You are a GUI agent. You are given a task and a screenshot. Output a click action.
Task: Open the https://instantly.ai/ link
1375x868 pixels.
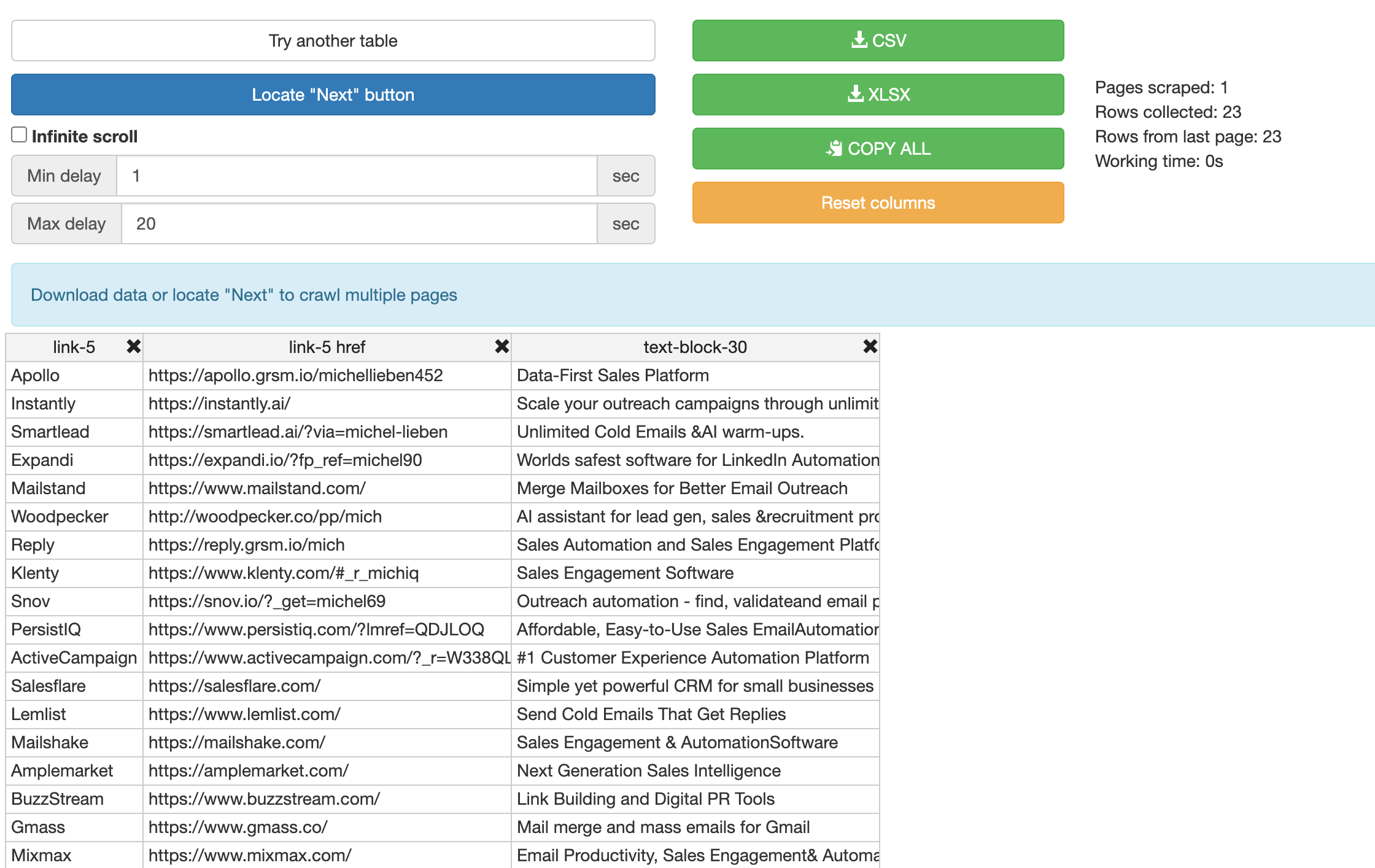coord(219,403)
